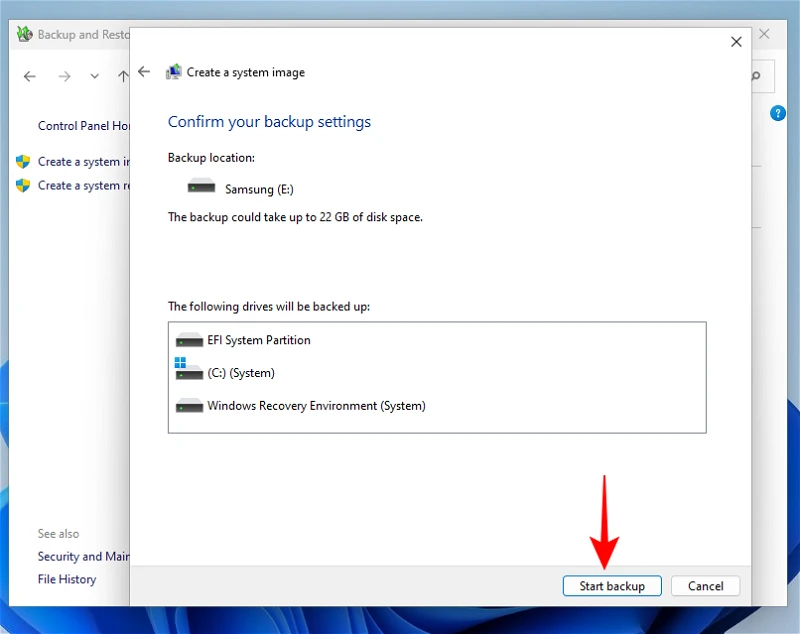
Task: Cancel the system image wizard
Action: coord(705,586)
